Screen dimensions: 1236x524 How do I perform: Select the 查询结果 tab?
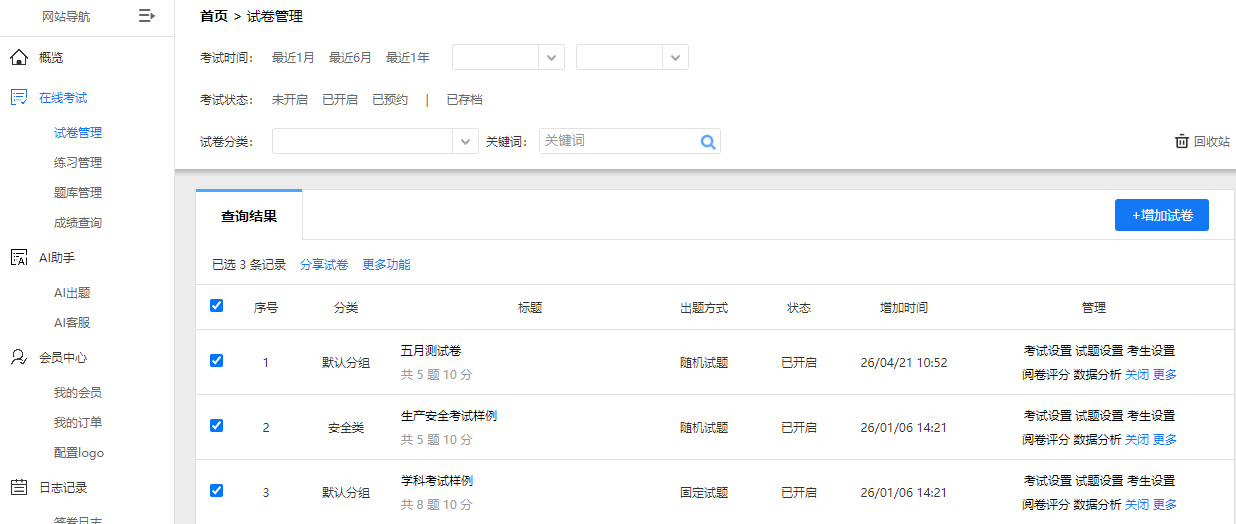249,215
